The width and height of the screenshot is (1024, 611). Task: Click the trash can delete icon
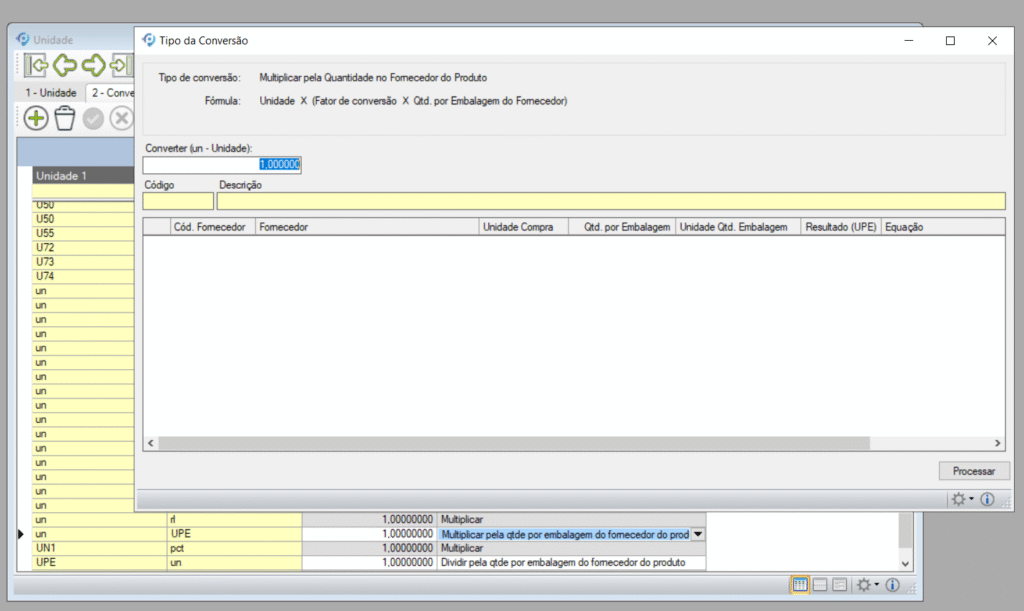click(x=65, y=119)
